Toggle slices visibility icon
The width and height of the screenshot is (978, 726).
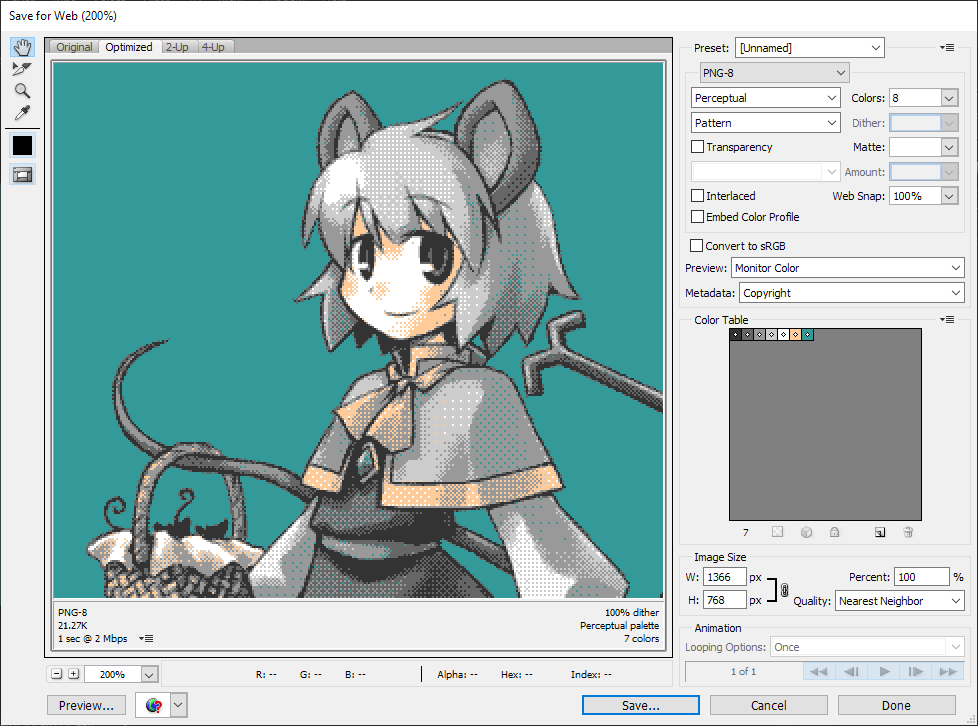tap(22, 175)
